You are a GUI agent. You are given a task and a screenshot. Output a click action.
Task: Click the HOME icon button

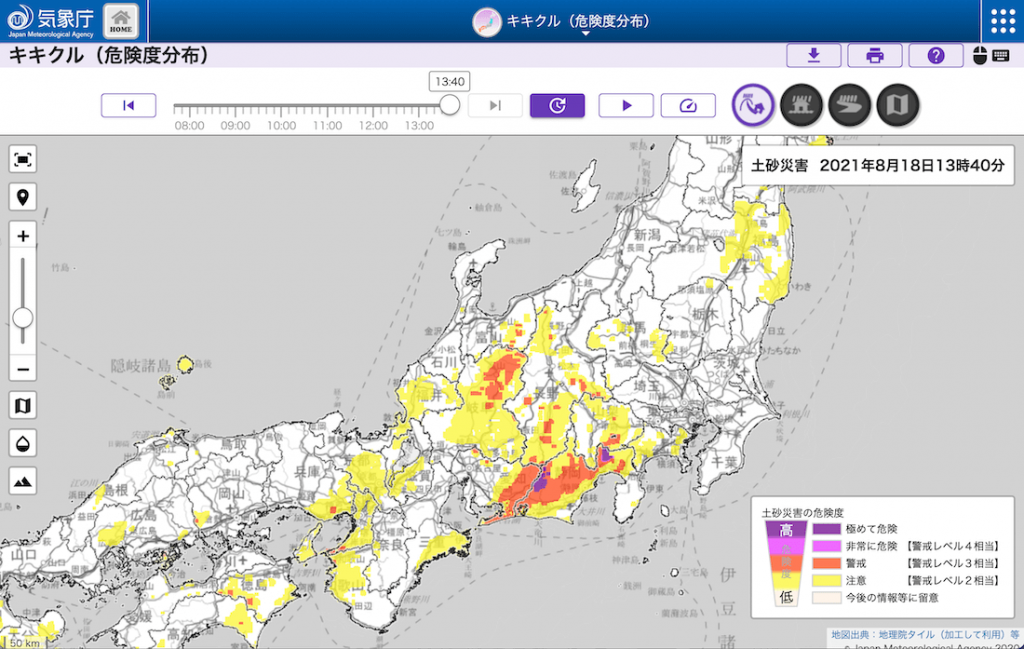point(121,20)
